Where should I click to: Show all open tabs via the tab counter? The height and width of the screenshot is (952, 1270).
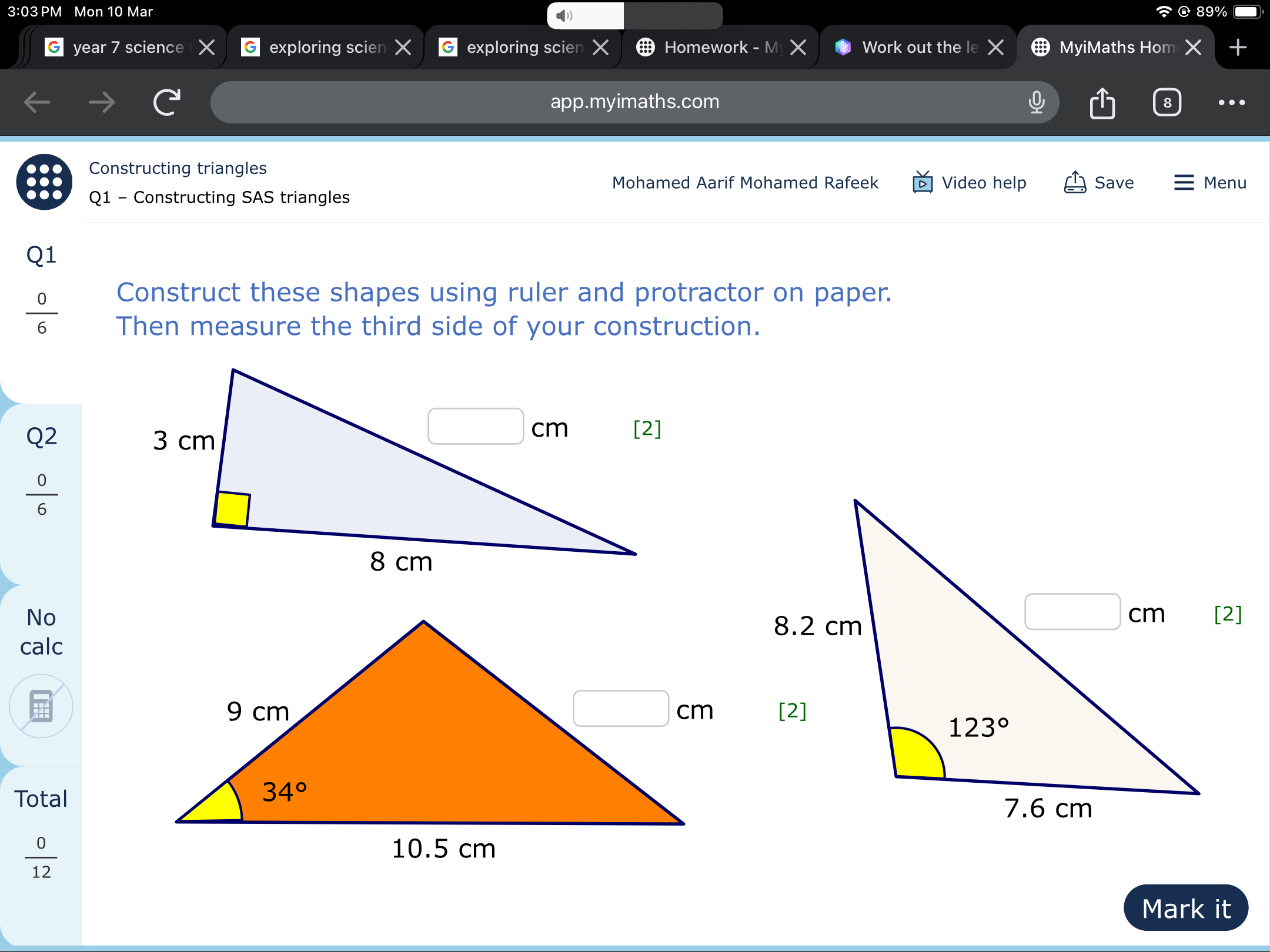coord(1167,102)
